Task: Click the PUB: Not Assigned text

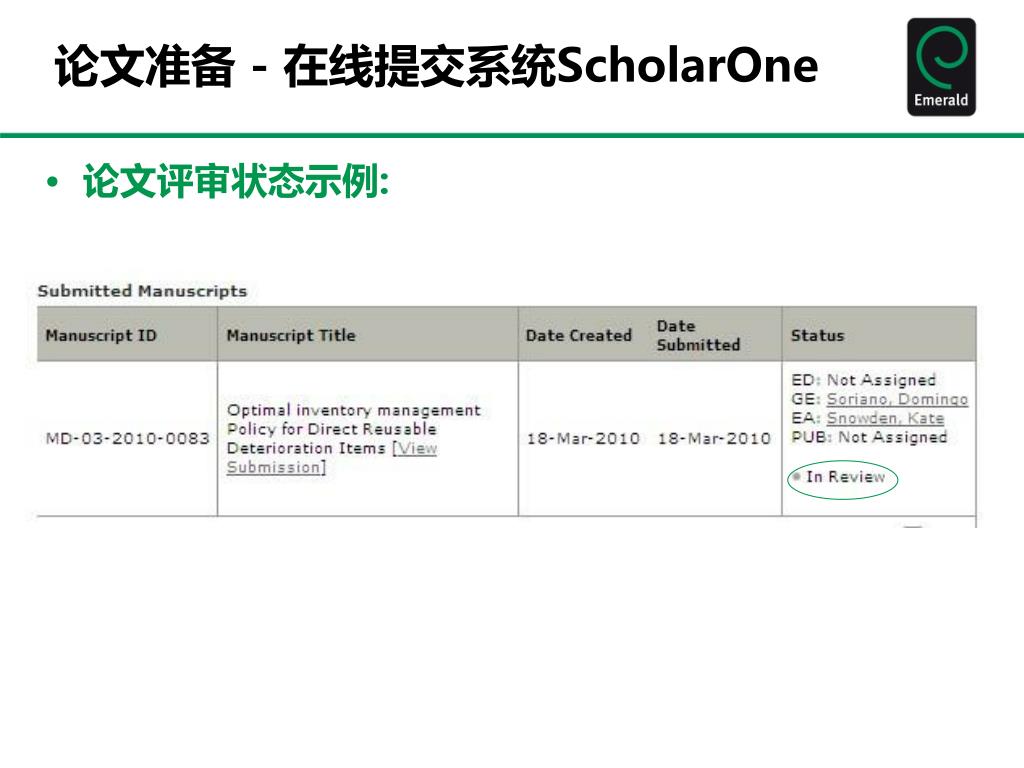Action: coord(869,437)
